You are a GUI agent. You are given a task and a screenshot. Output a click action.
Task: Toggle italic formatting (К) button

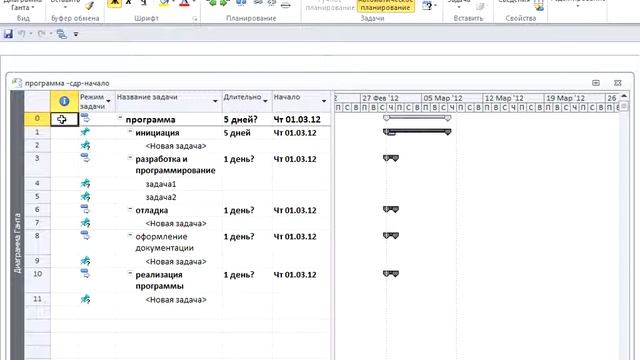[x=129, y=3]
